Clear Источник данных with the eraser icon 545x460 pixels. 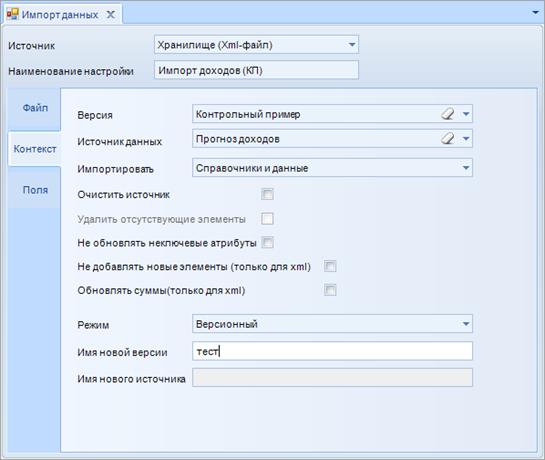point(448,138)
